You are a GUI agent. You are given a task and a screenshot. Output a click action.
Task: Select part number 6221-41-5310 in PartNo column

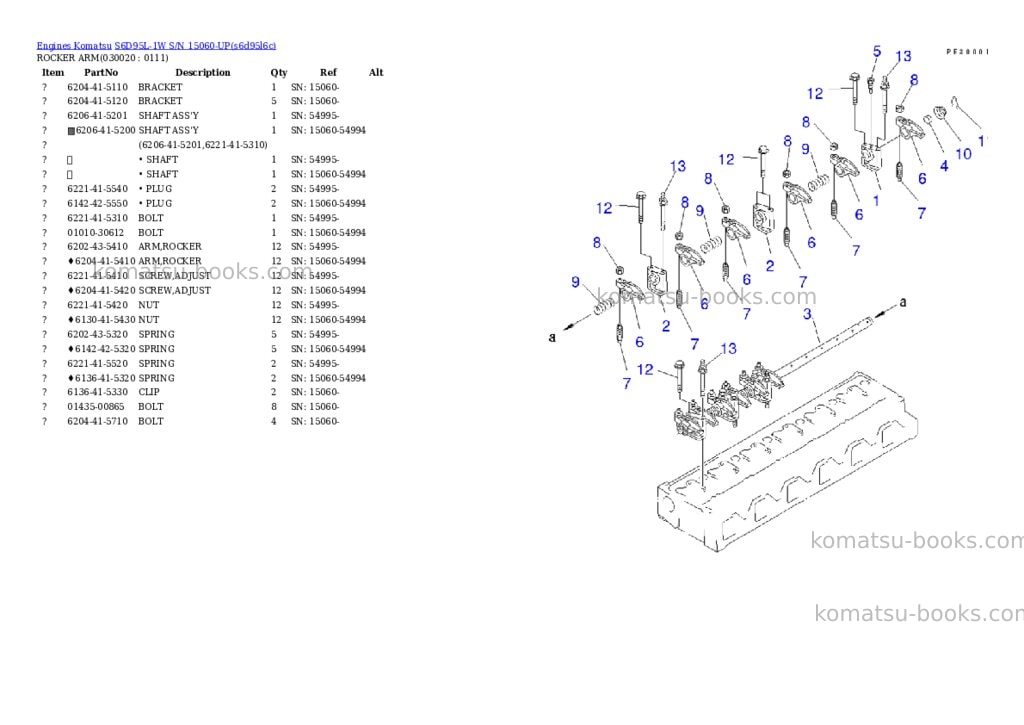click(x=97, y=218)
